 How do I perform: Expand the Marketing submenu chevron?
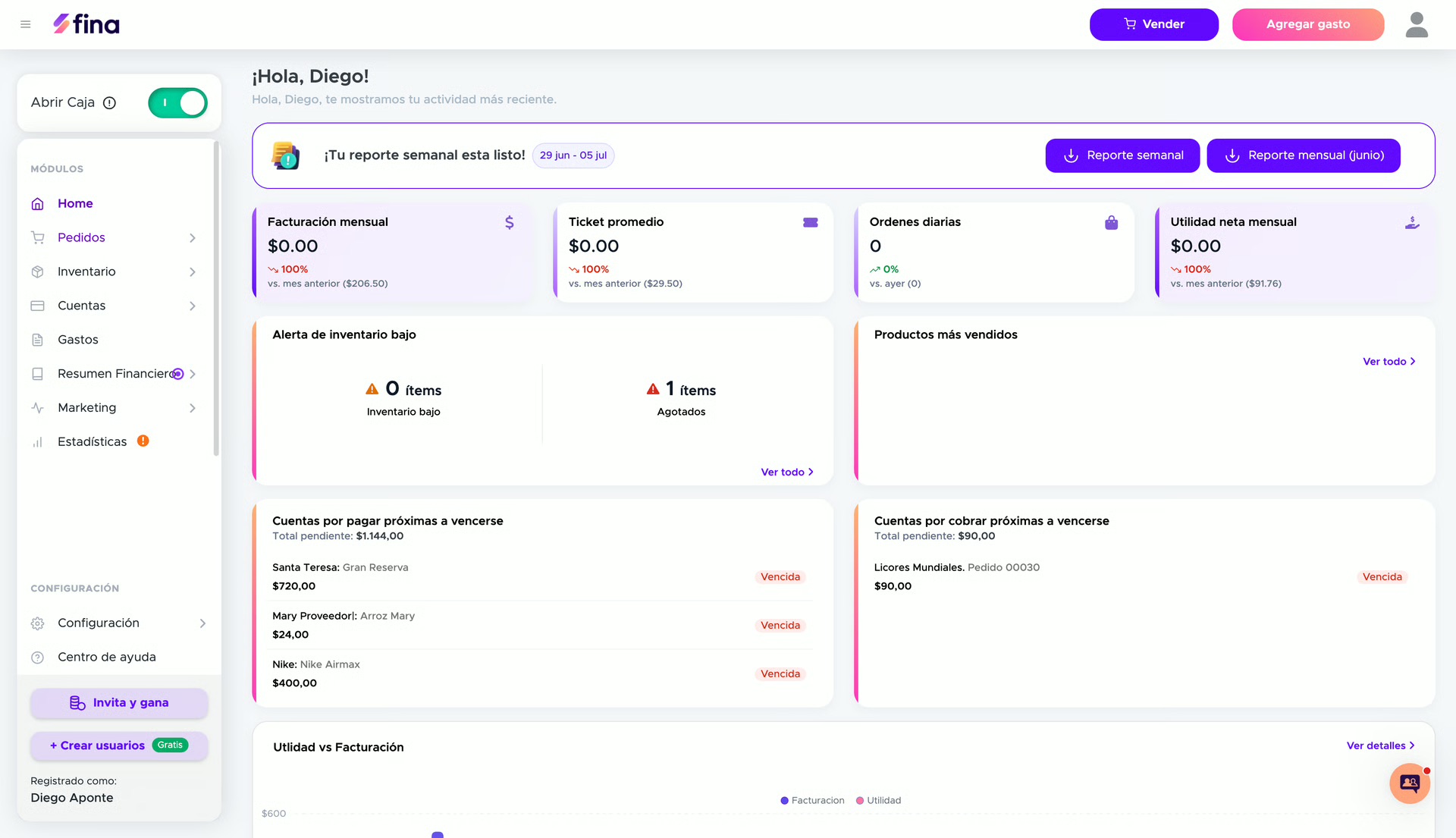193,408
